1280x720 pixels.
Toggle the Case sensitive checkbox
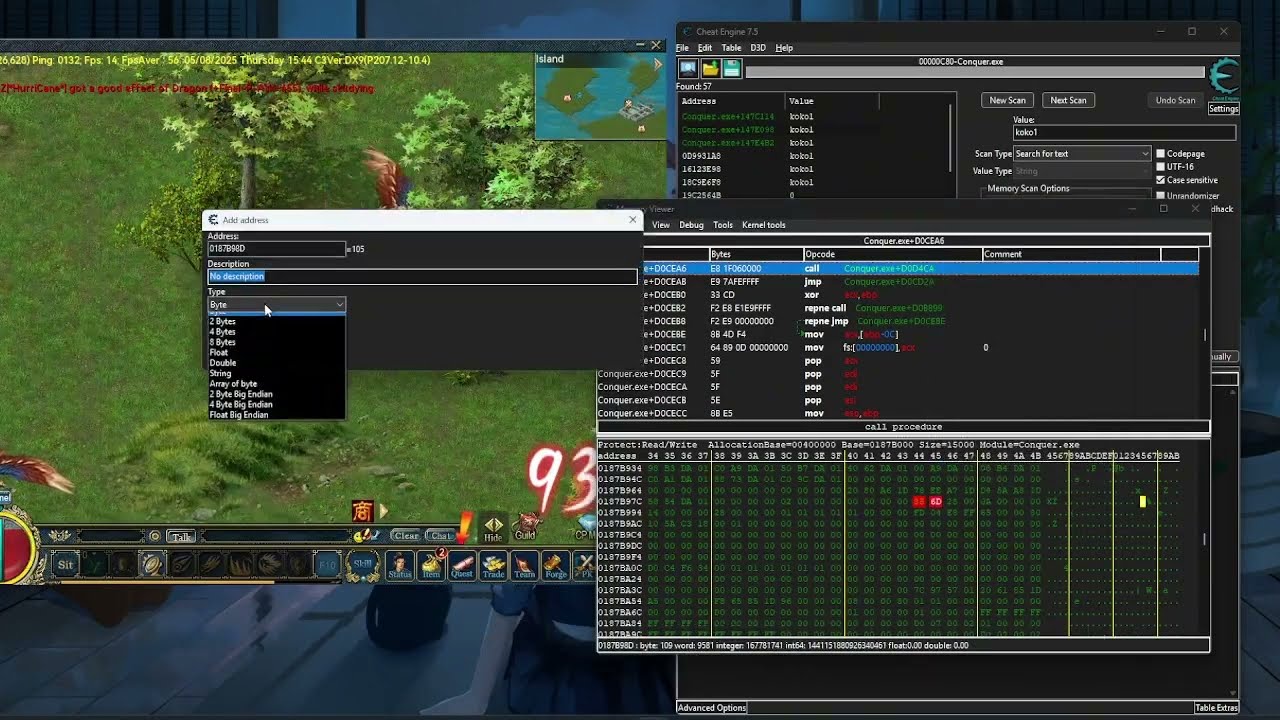[1160, 180]
